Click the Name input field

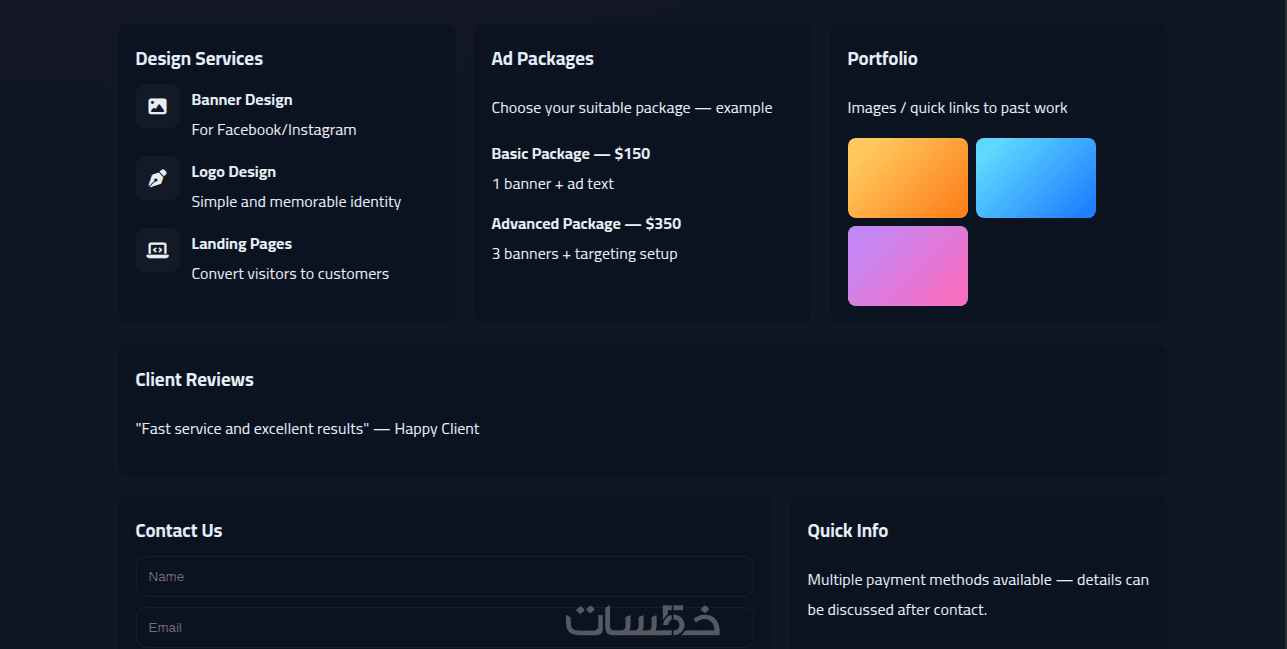click(444, 577)
